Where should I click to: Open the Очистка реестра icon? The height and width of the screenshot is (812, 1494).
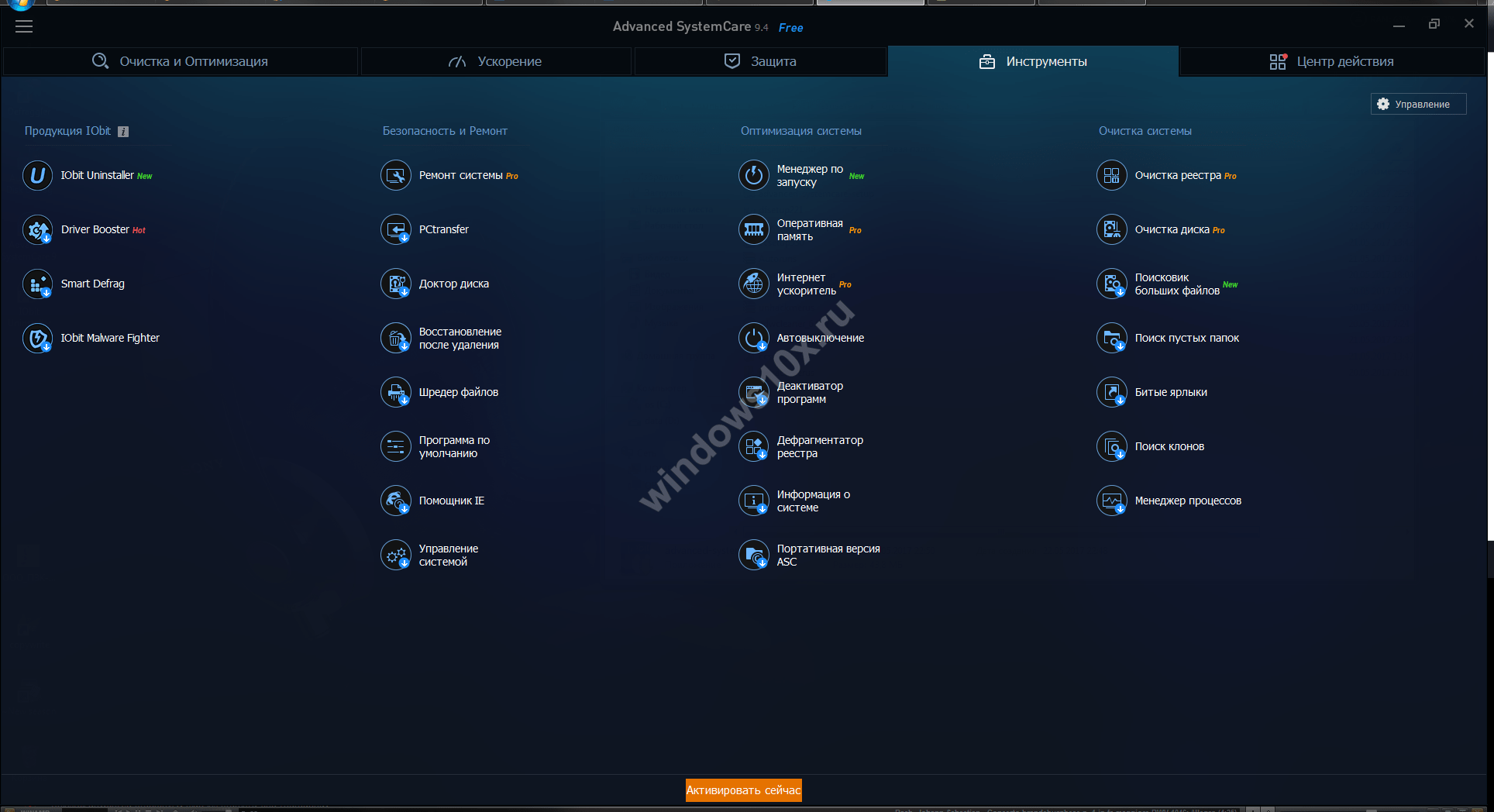click(x=1111, y=175)
